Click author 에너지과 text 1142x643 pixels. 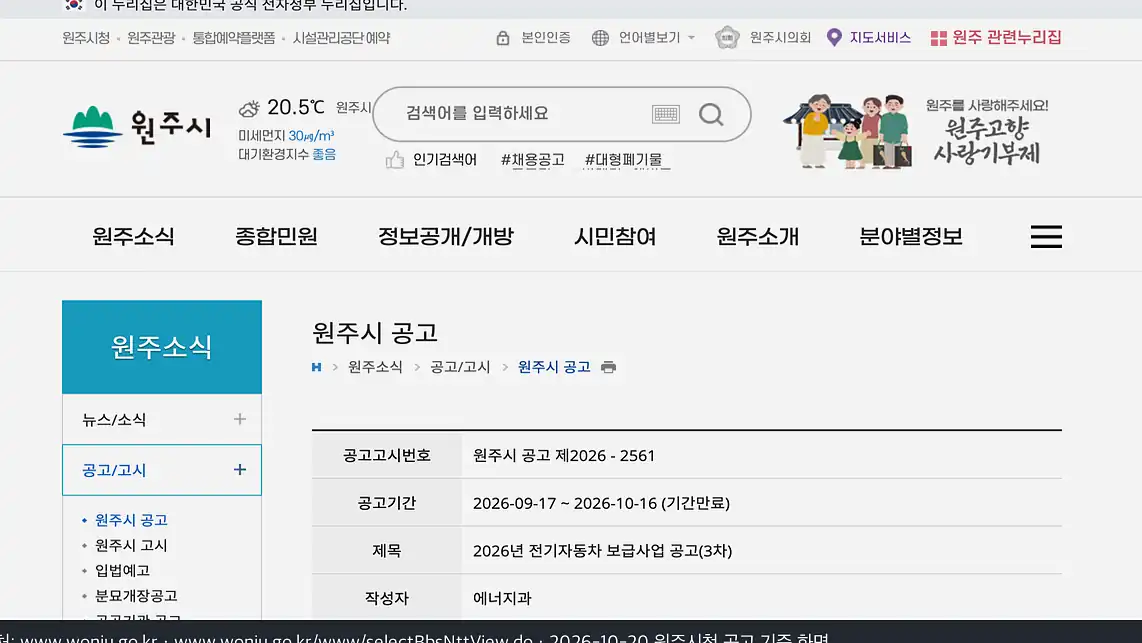point(503,599)
